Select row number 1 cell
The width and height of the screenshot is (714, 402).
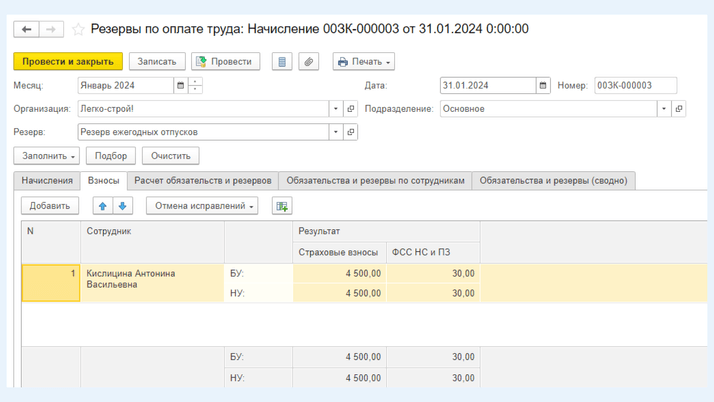(51, 283)
